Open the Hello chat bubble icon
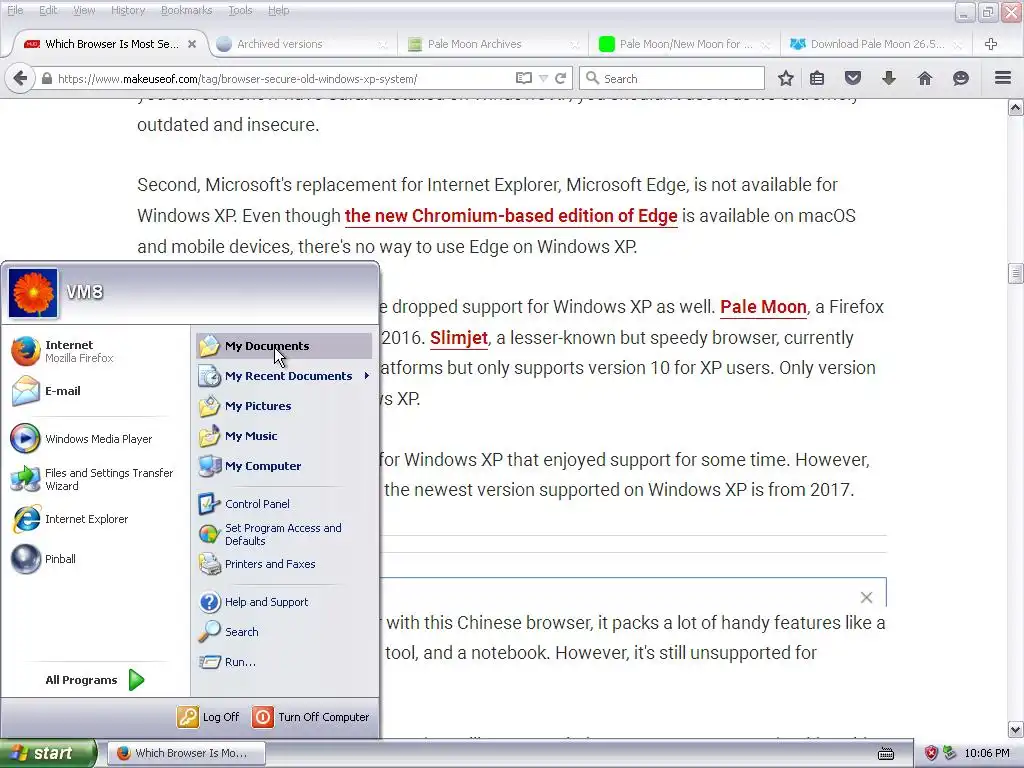The width and height of the screenshot is (1024, 768). [x=961, y=78]
